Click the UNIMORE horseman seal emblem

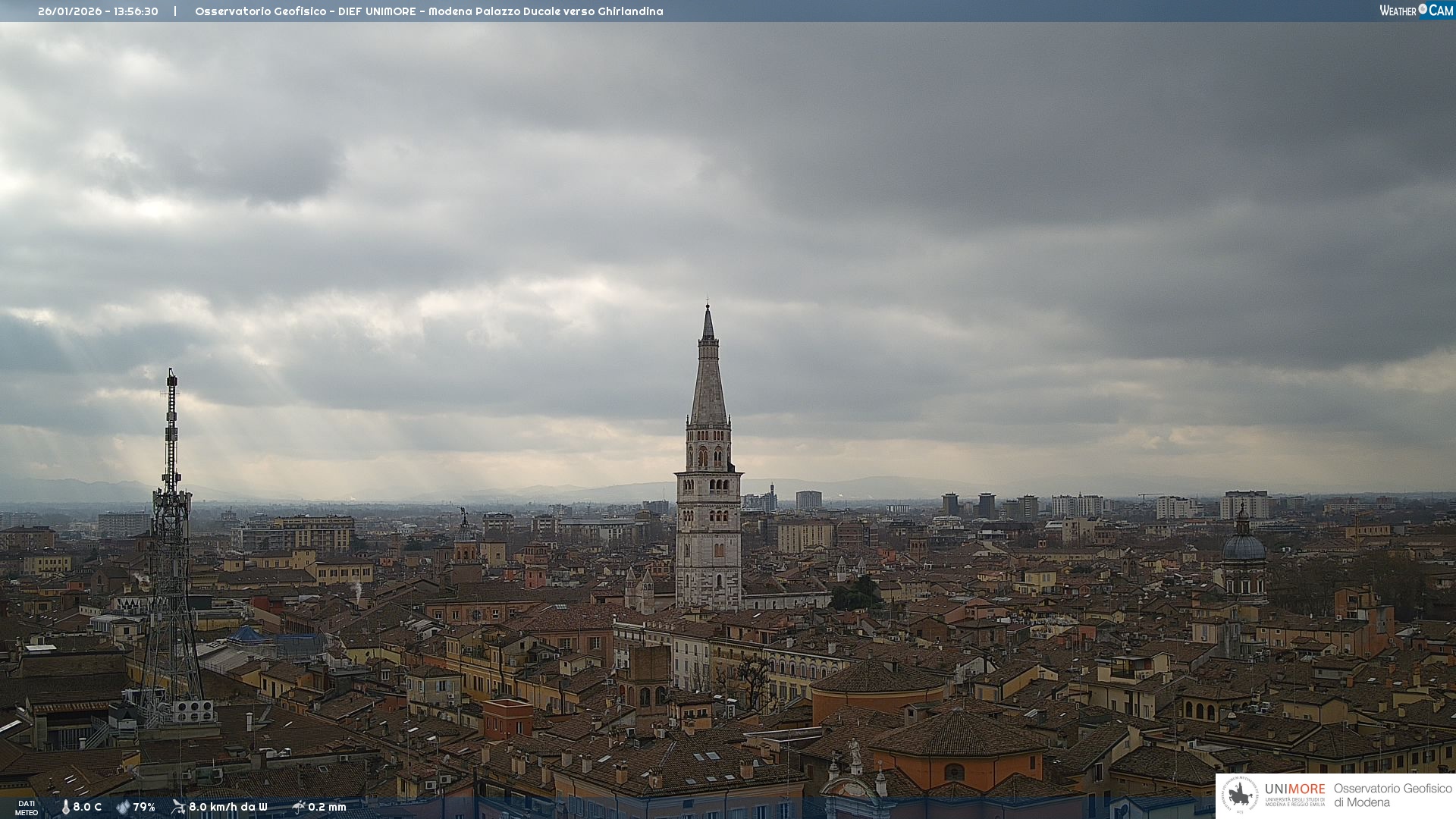click(1240, 795)
